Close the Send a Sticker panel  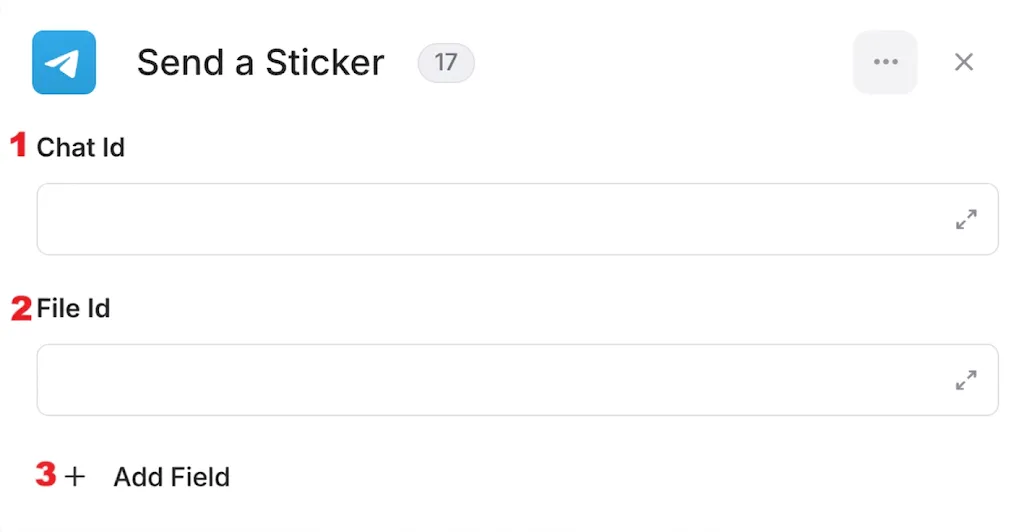point(964,62)
